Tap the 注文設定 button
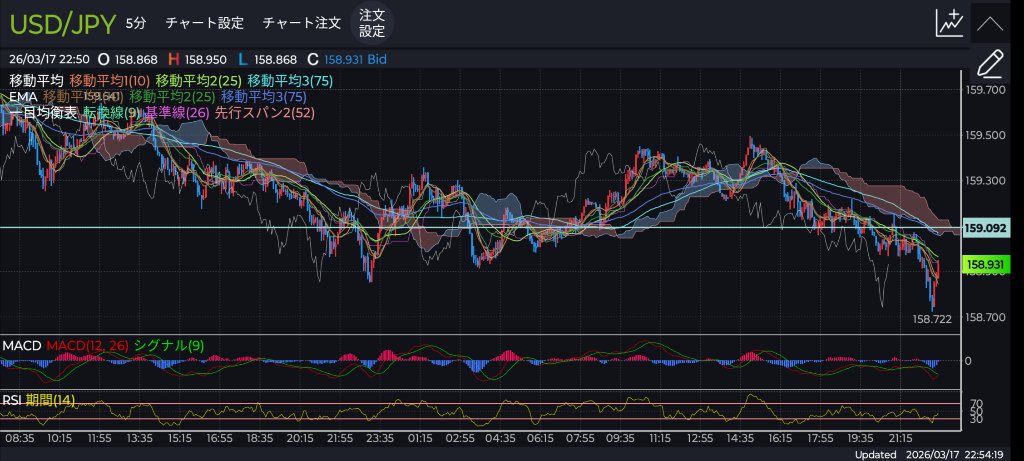This screenshot has width=1024, height=461. point(372,22)
